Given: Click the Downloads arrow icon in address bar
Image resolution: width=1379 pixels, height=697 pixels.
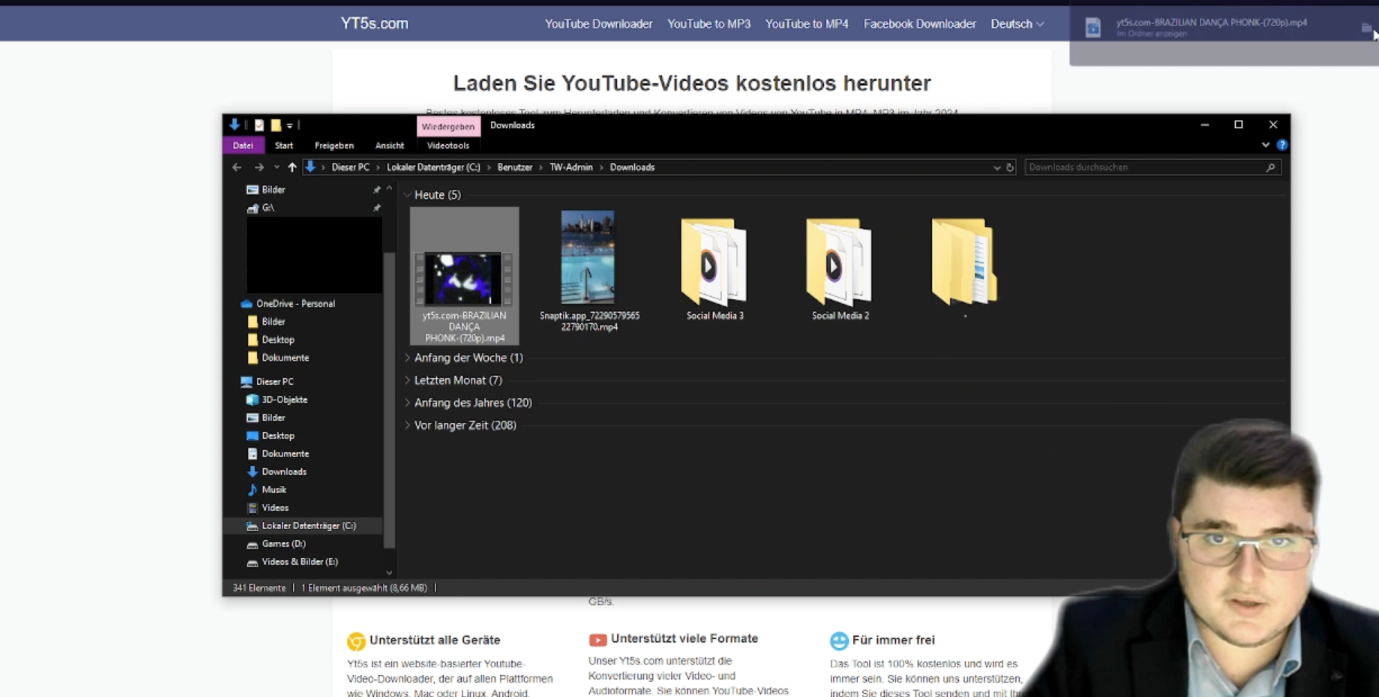Looking at the screenshot, I should click(x=310, y=167).
